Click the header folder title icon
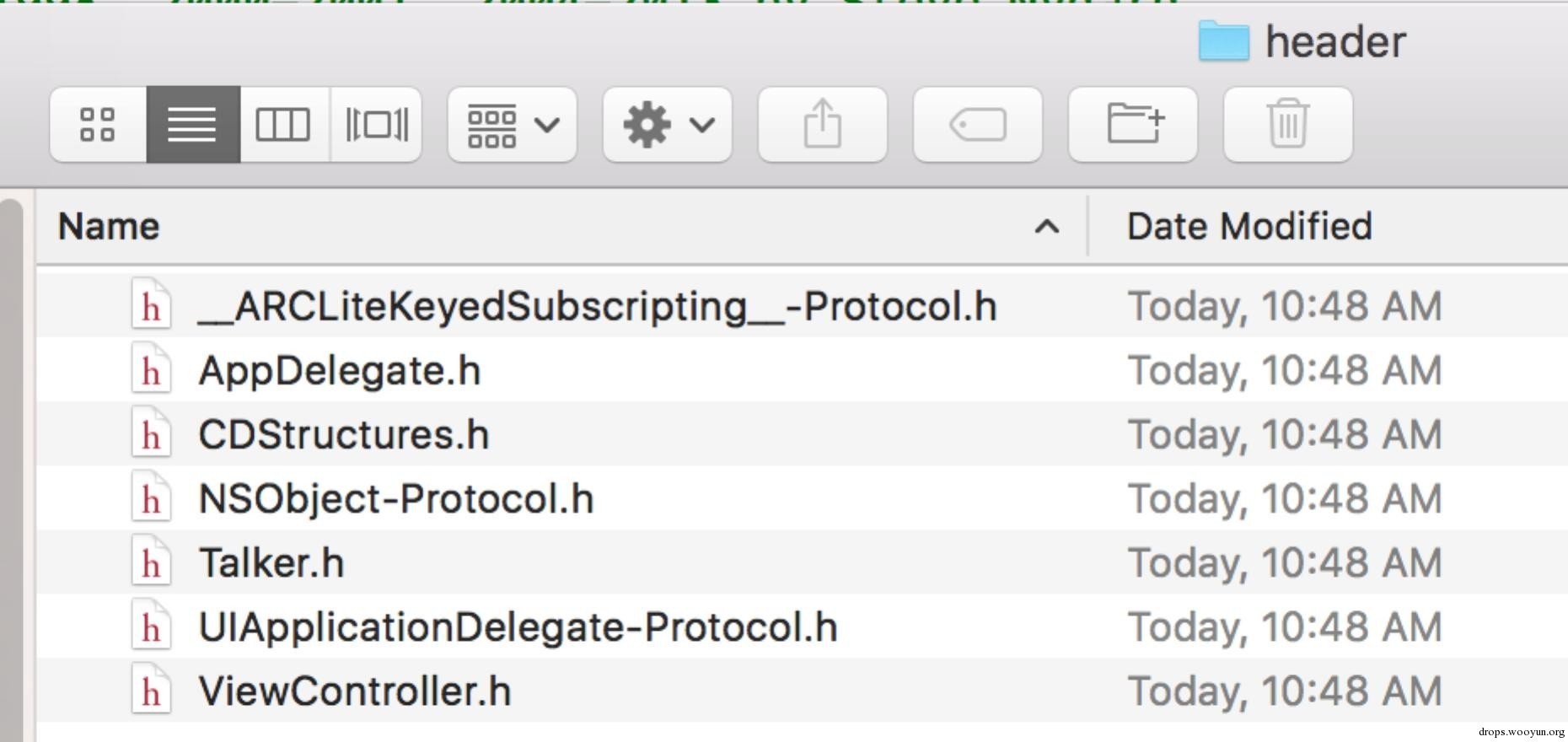1568x742 pixels. click(x=1223, y=41)
